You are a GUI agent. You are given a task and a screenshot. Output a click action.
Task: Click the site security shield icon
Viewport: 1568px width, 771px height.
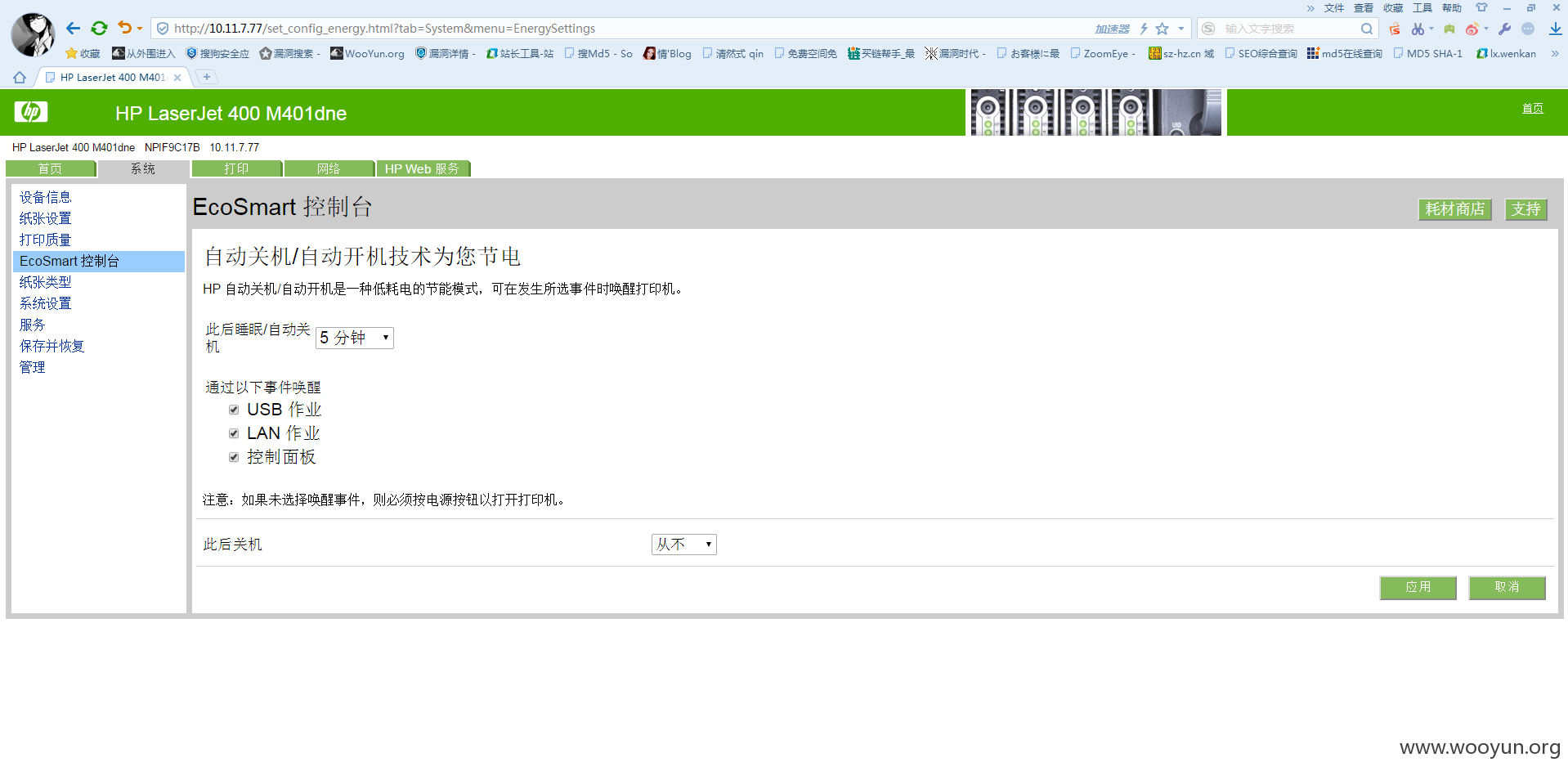coord(163,29)
